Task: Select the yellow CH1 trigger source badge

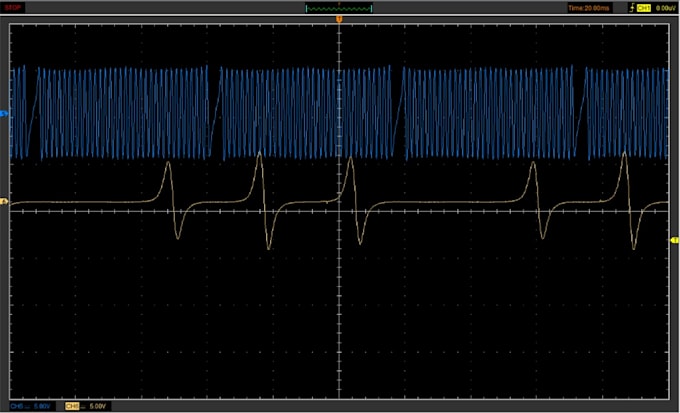Action: [x=644, y=8]
